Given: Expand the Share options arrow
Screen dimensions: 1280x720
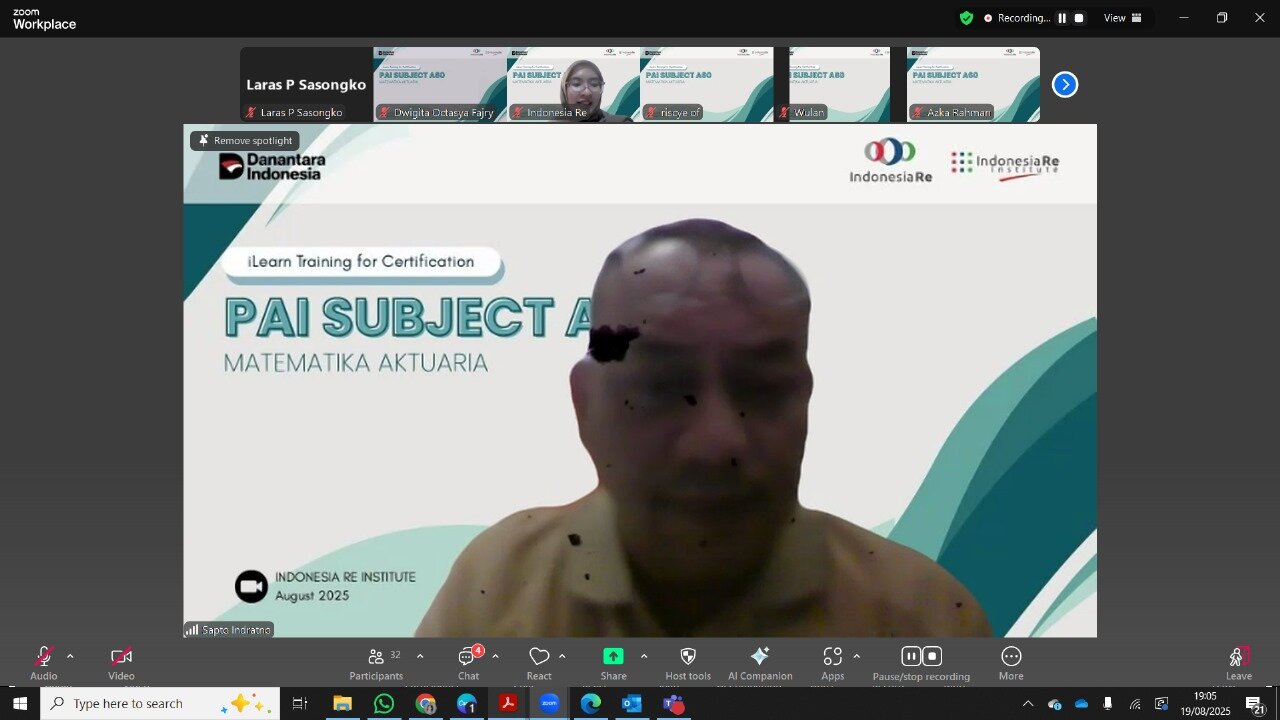Looking at the screenshot, I should (x=643, y=656).
